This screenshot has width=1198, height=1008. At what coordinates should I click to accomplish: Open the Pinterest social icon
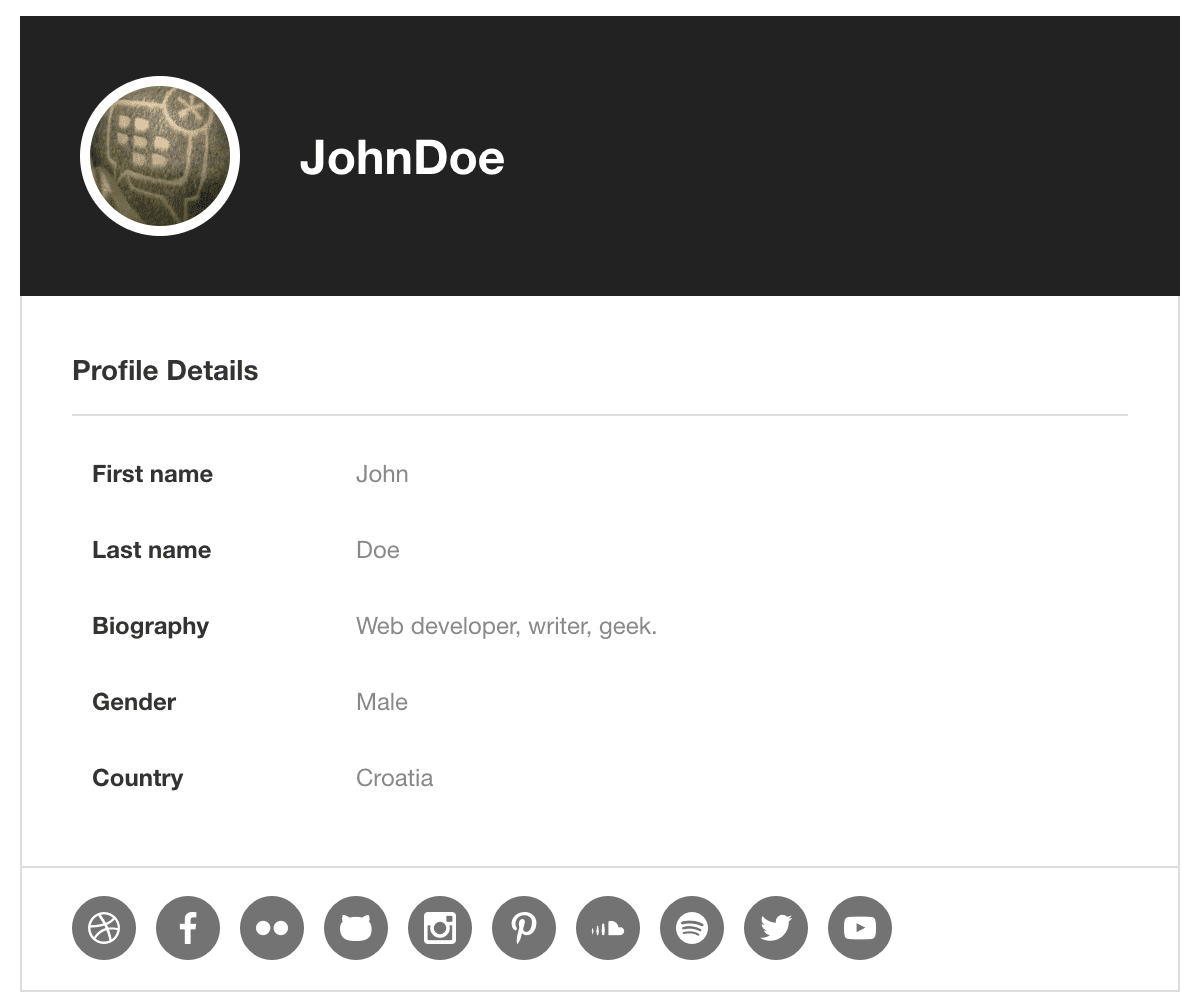[x=524, y=928]
